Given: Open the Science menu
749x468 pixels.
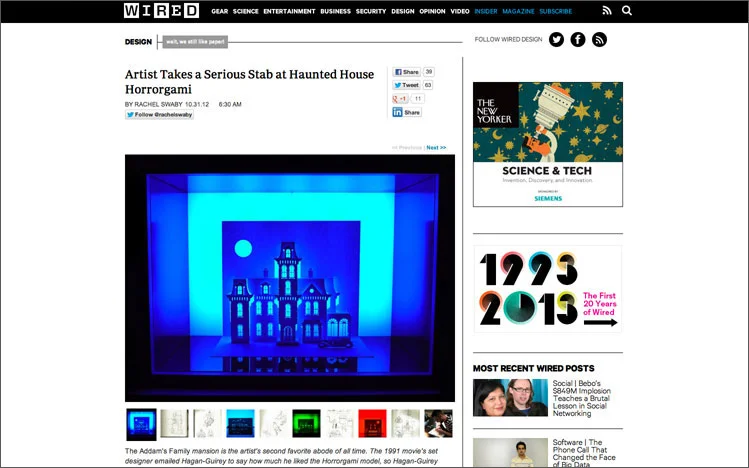Looking at the screenshot, I should [x=246, y=11].
